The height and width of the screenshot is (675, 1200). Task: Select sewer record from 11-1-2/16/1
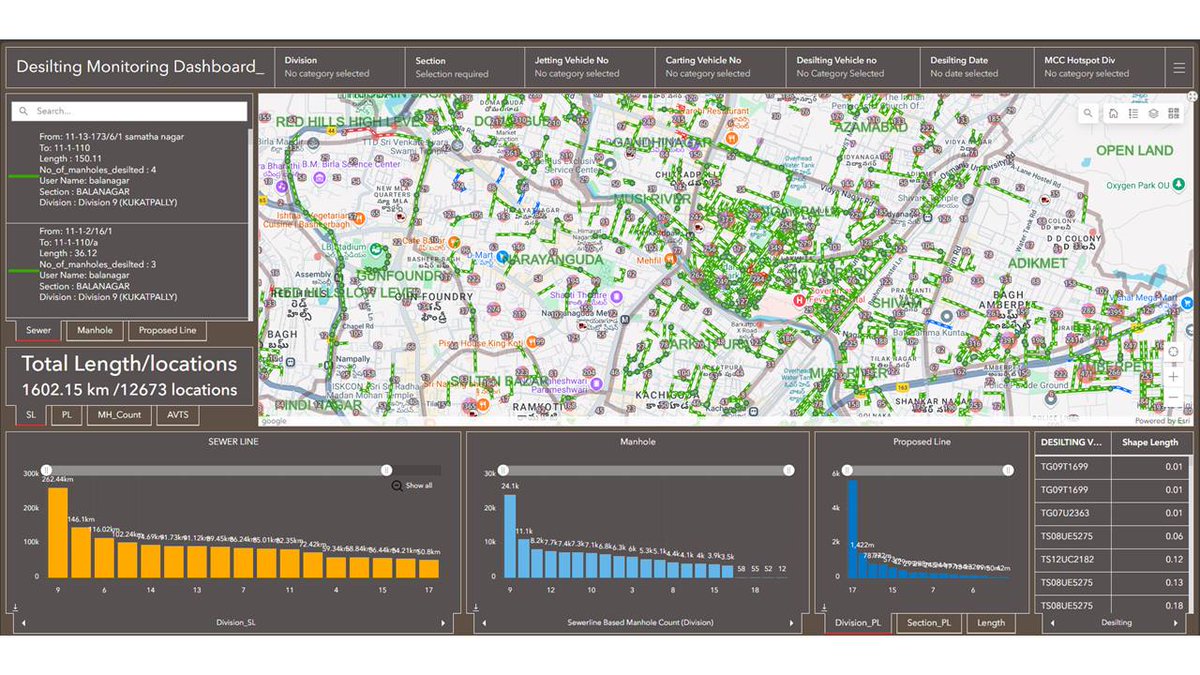tap(127, 264)
